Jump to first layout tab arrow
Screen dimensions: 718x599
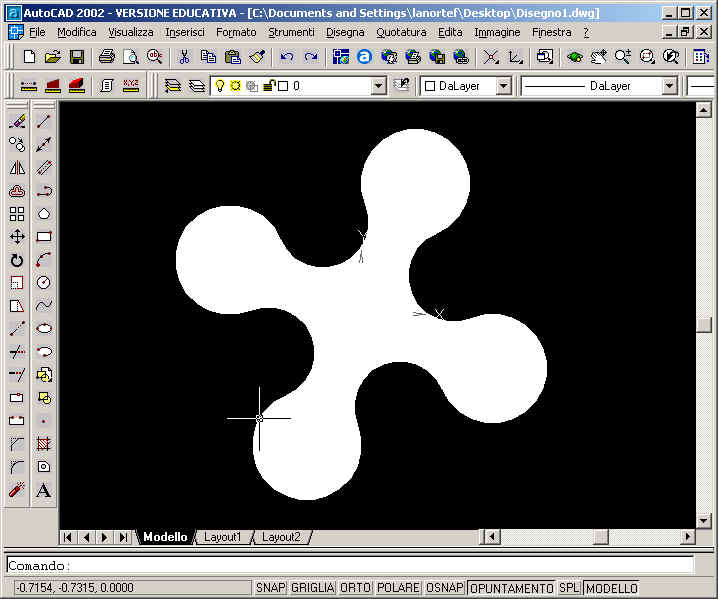click(67, 537)
